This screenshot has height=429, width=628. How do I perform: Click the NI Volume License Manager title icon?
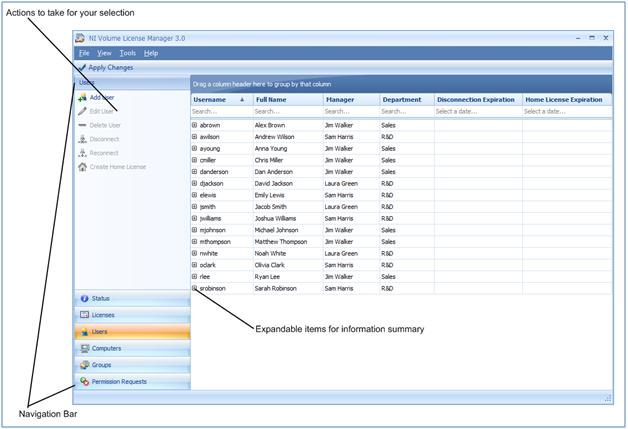pyautogui.click(x=80, y=38)
